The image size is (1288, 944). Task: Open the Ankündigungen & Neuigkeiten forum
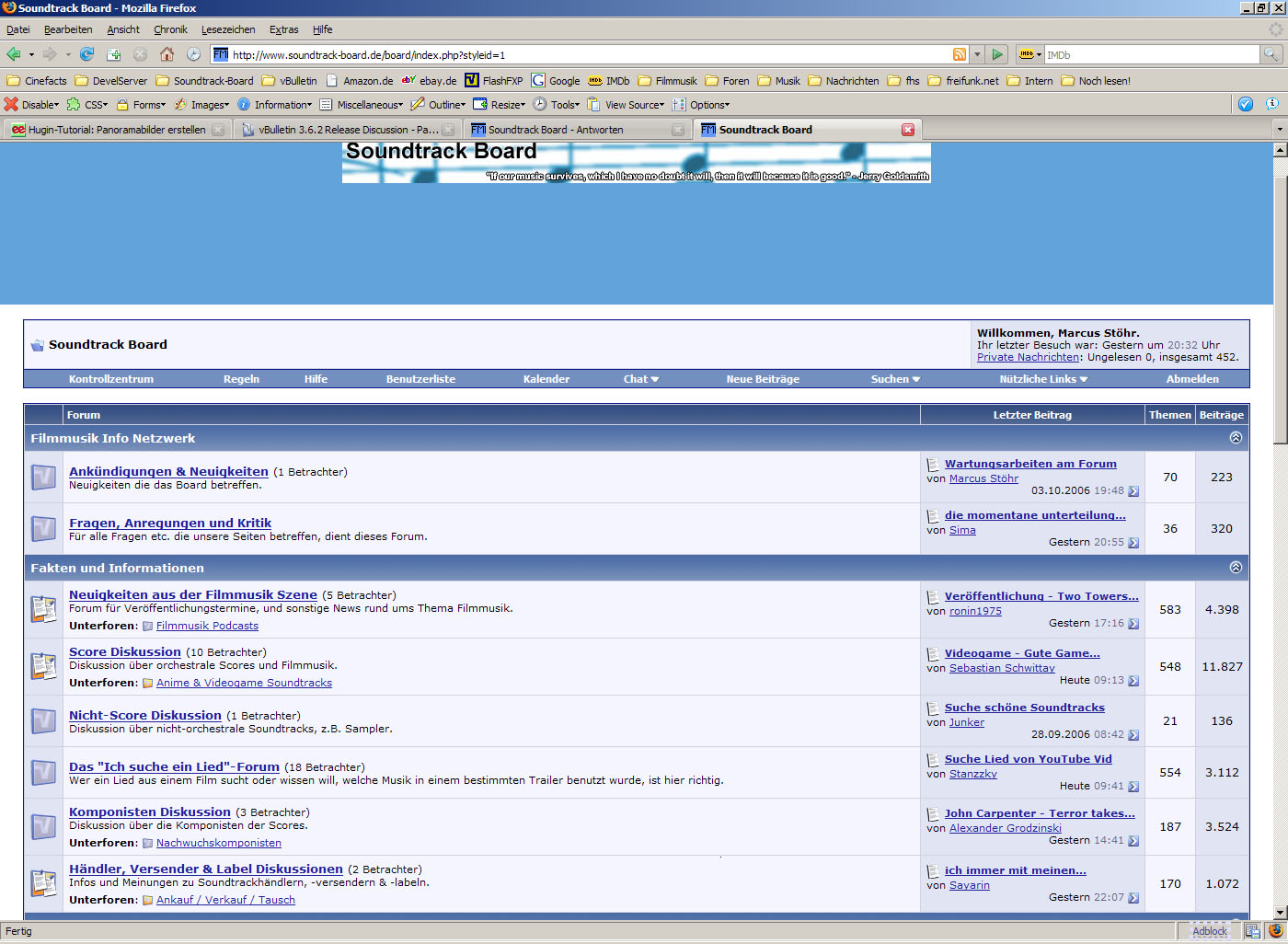coord(168,472)
